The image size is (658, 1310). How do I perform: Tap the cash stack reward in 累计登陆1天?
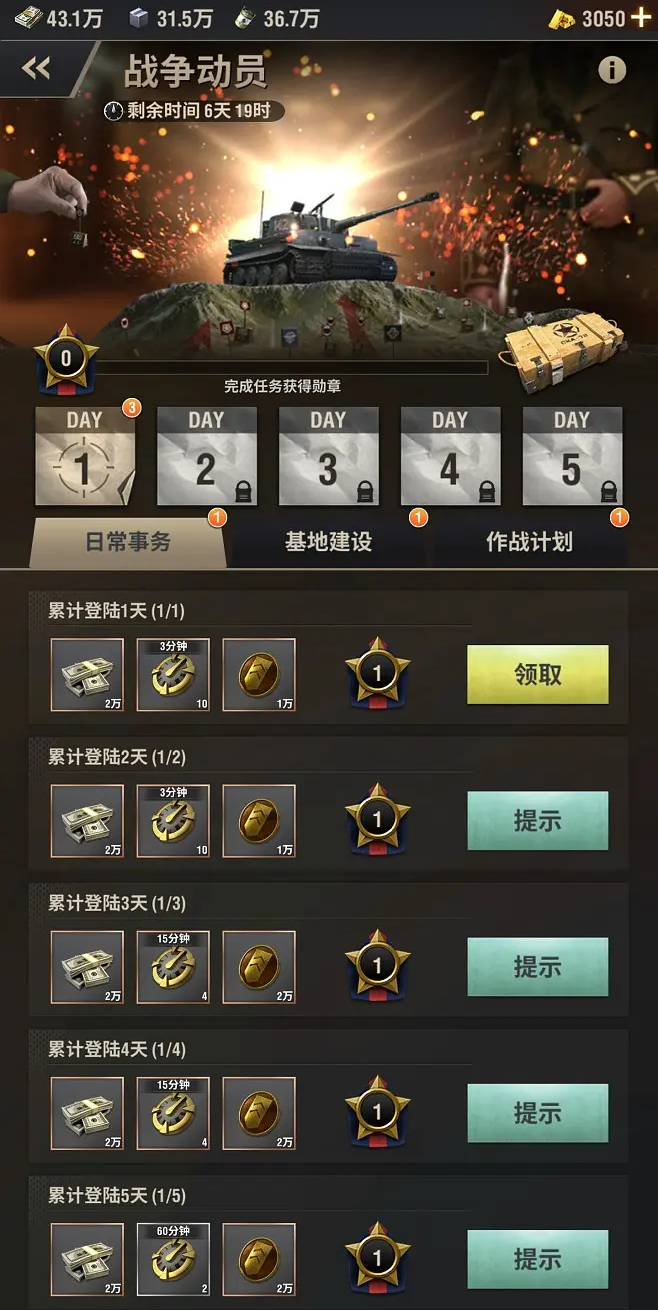click(87, 675)
